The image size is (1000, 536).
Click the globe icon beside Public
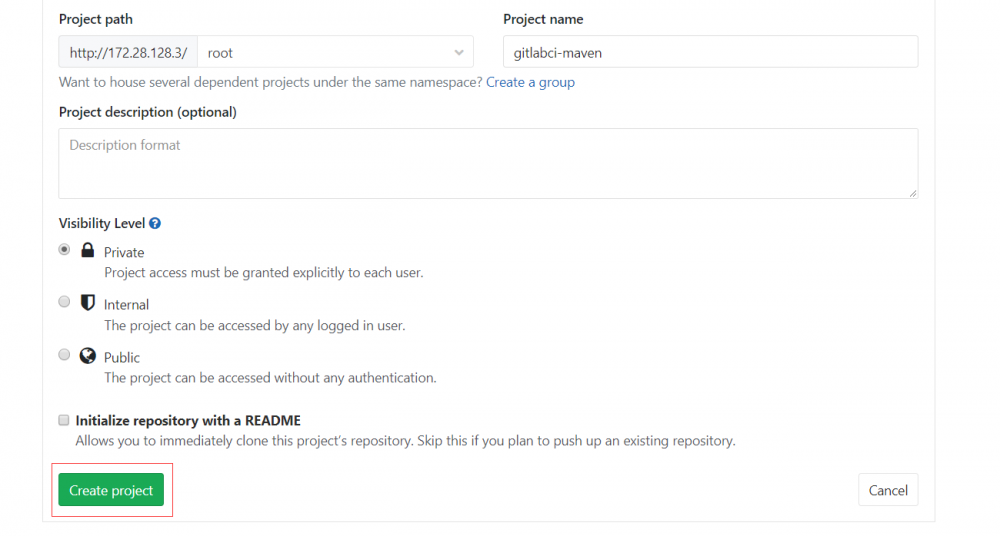point(87,356)
